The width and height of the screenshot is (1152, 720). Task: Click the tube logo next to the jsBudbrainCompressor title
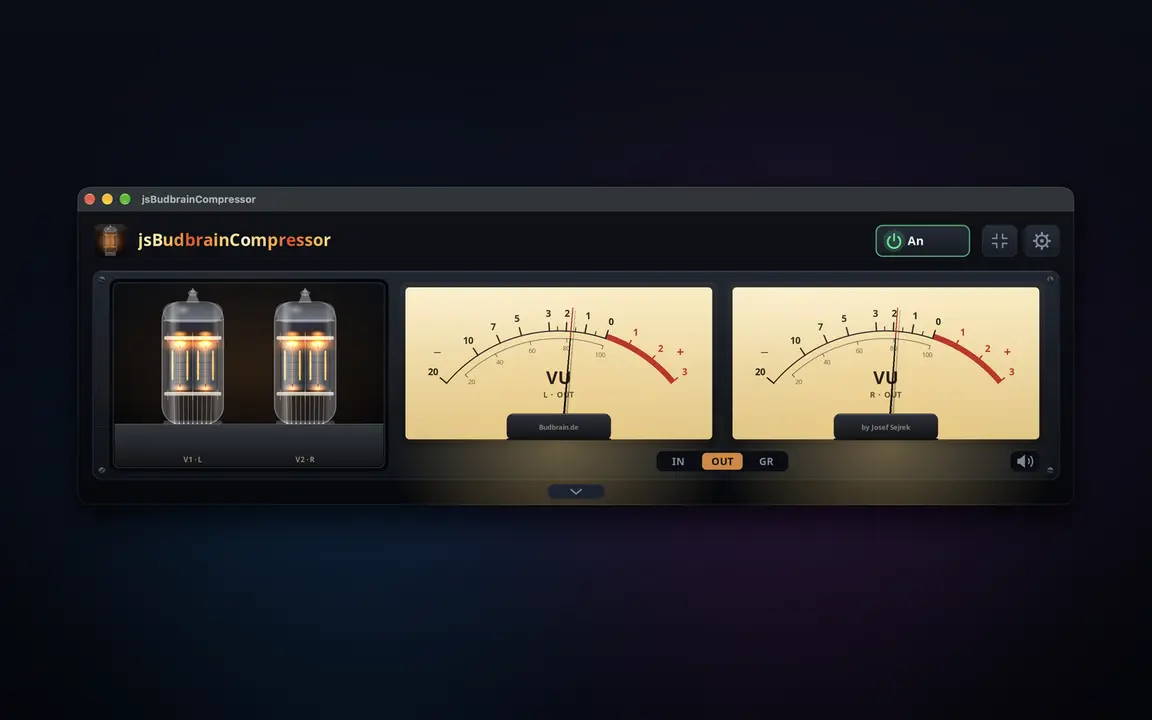(x=110, y=240)
